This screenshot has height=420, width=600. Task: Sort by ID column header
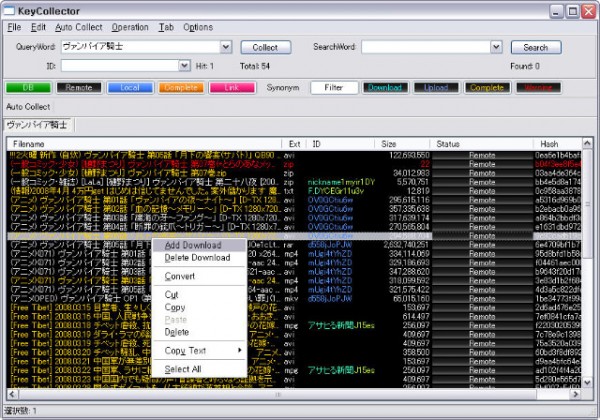341,144
